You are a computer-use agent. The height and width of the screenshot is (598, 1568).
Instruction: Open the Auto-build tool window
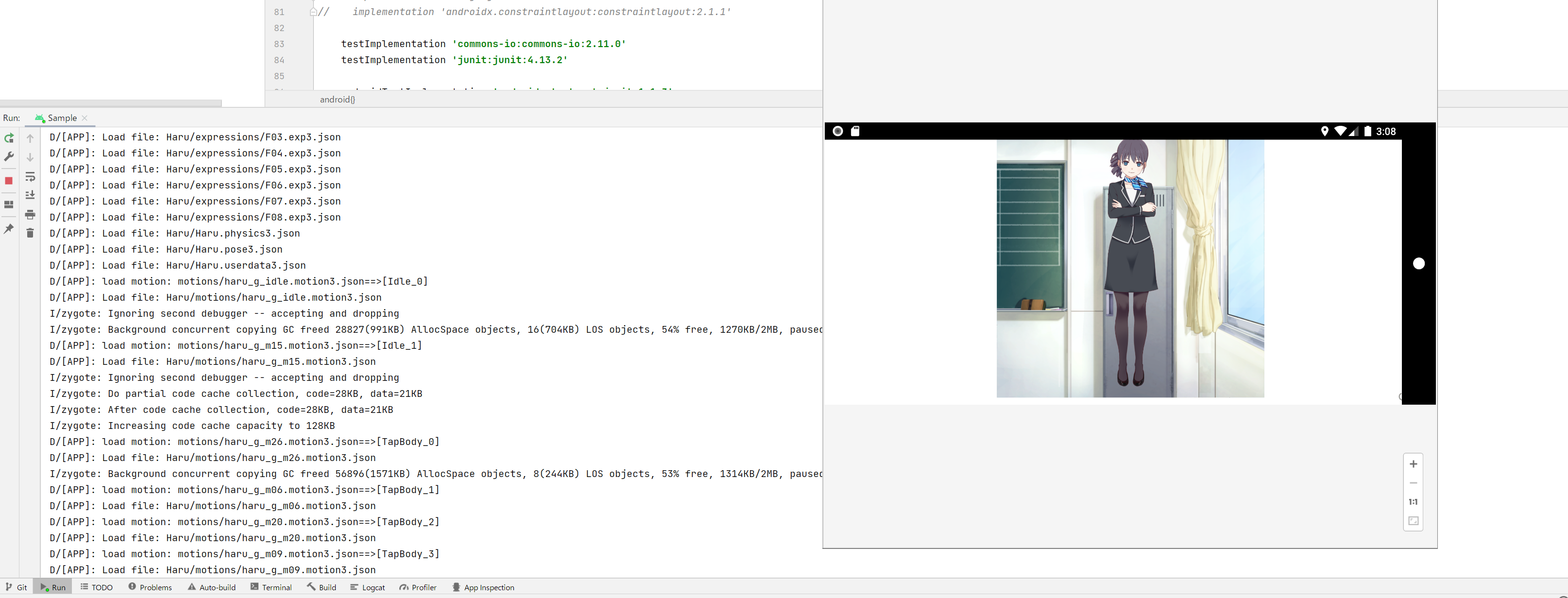(x=211, y=587)
